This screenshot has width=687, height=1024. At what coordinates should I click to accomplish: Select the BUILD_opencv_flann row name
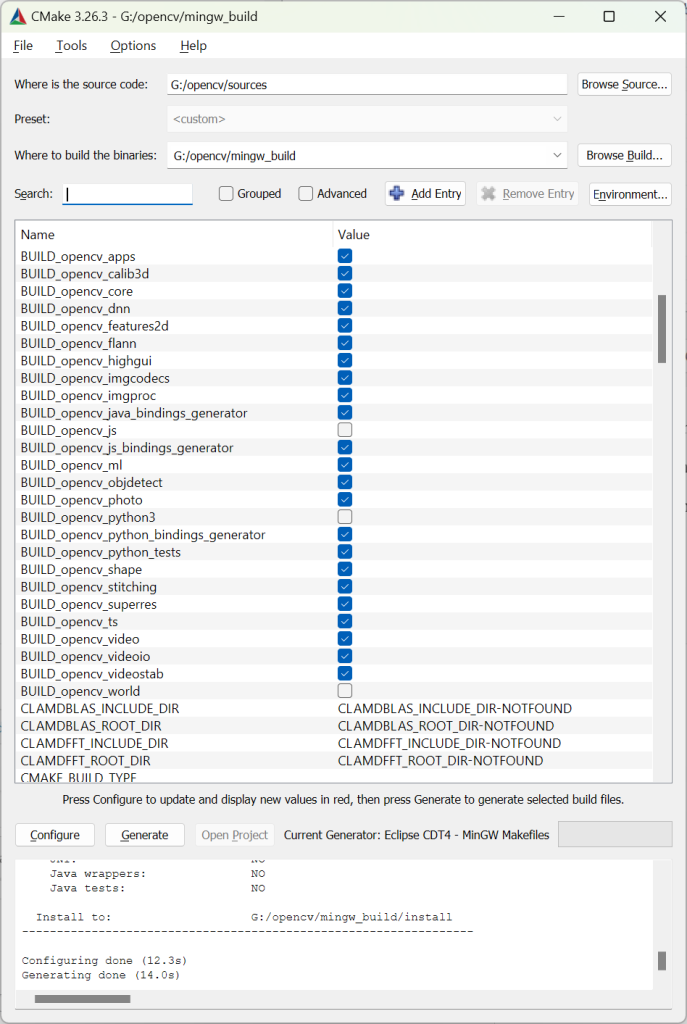pos(78,343)
